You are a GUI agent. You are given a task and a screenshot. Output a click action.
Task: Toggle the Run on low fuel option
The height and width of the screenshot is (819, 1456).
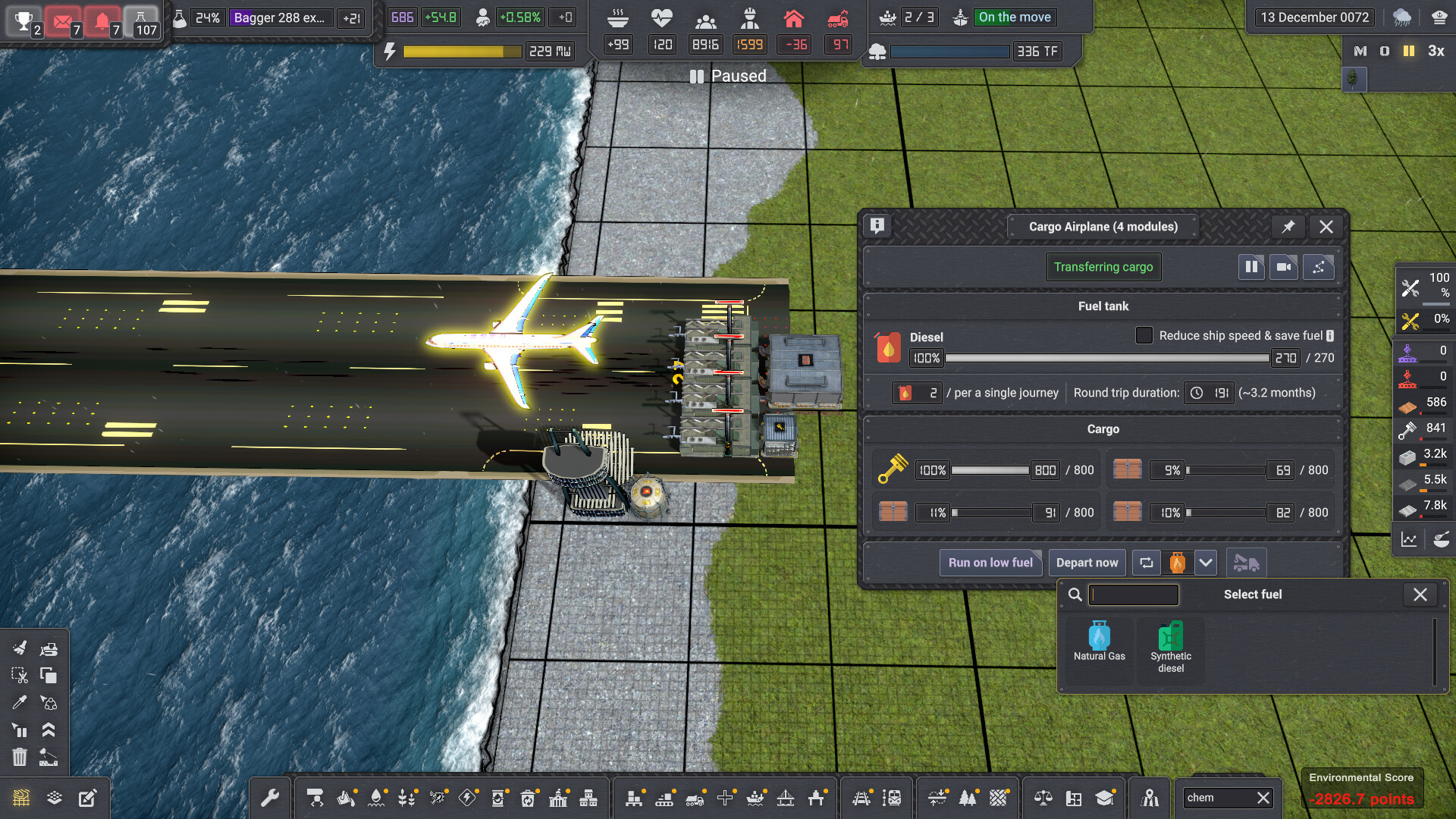tap(990, 563)
